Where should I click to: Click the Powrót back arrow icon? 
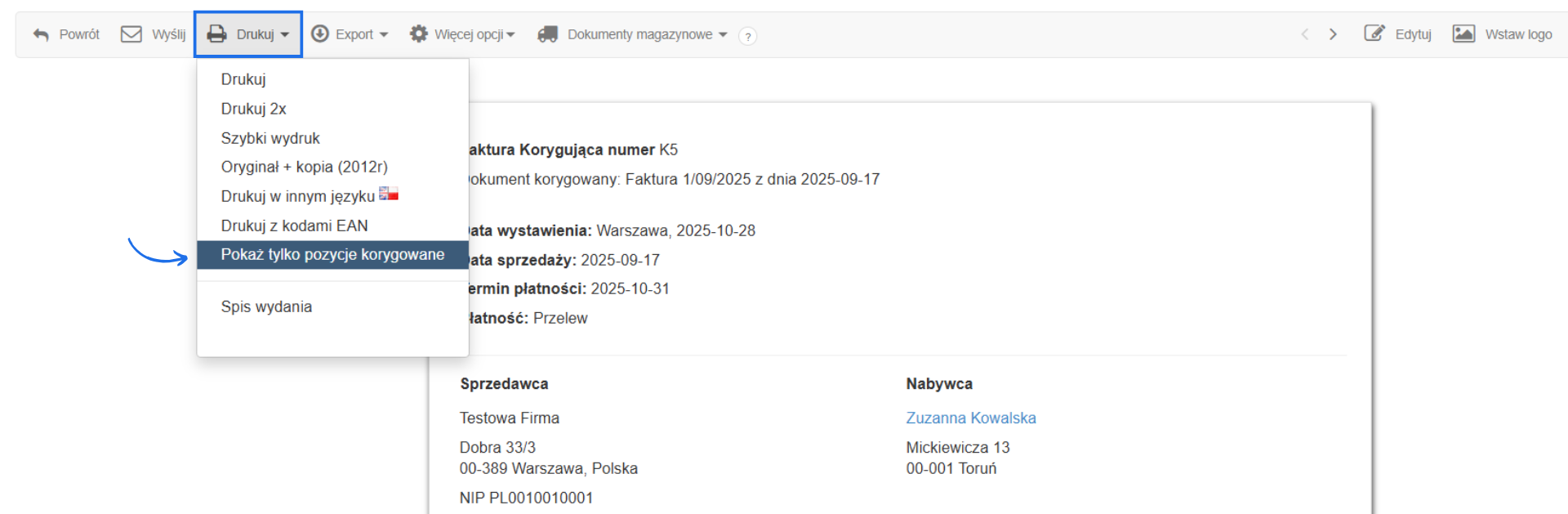pyautogui.click(x=41, y=34)
